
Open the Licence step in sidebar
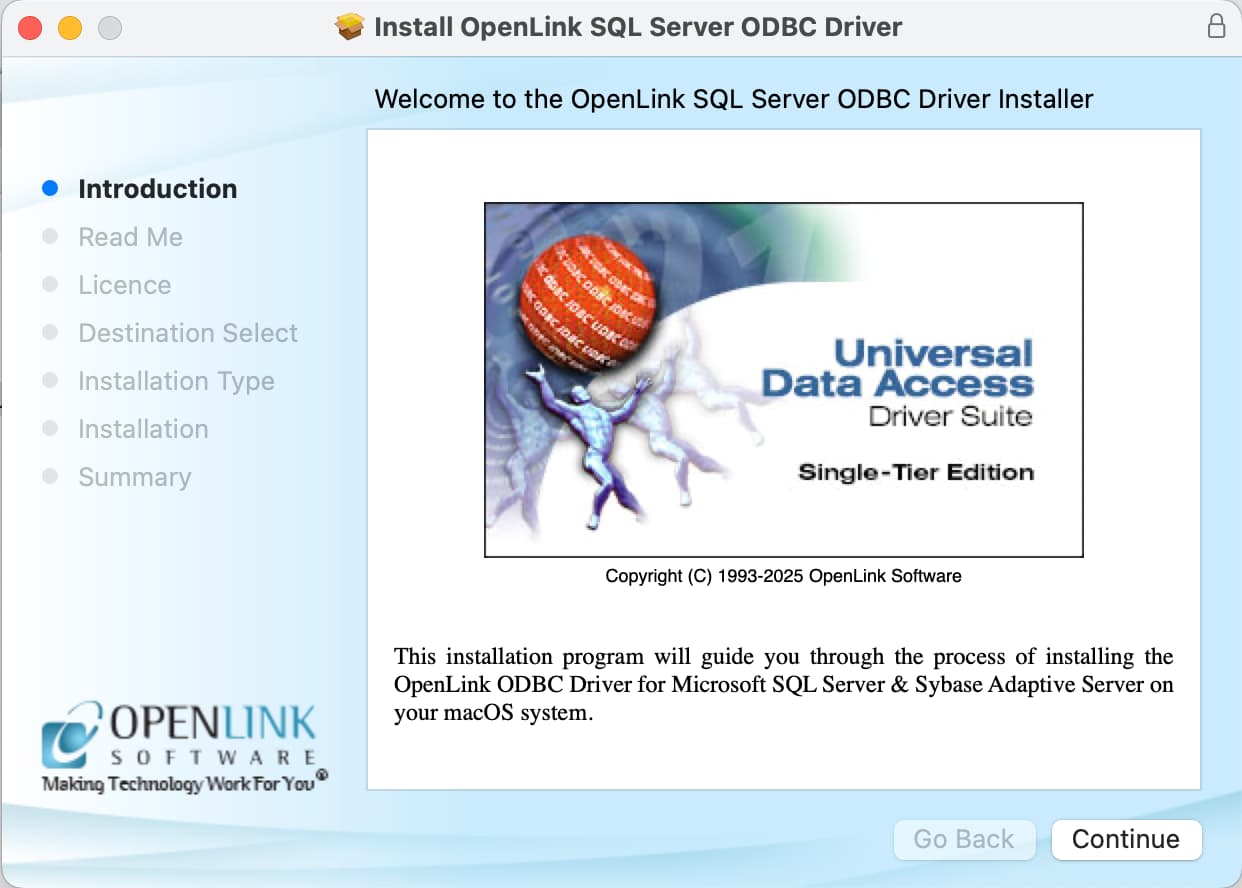tap(124, 285)
